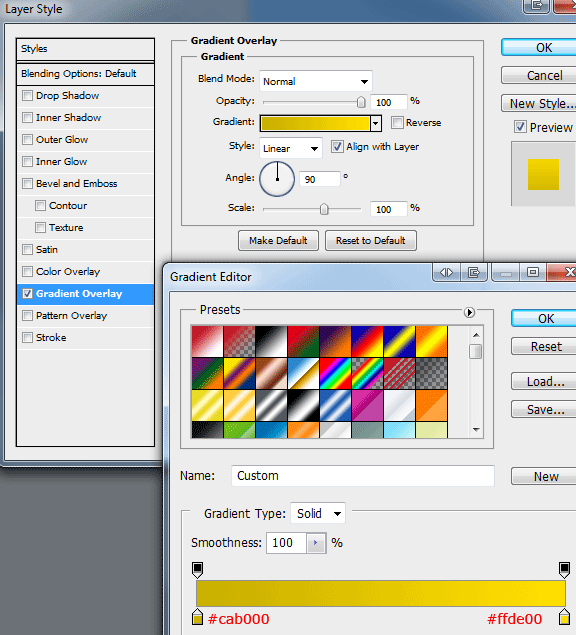Choose the blue-yellow-blue gradient preset
Image resolution: width=576 pixels, height=635 pixels.
coord(399,341)
